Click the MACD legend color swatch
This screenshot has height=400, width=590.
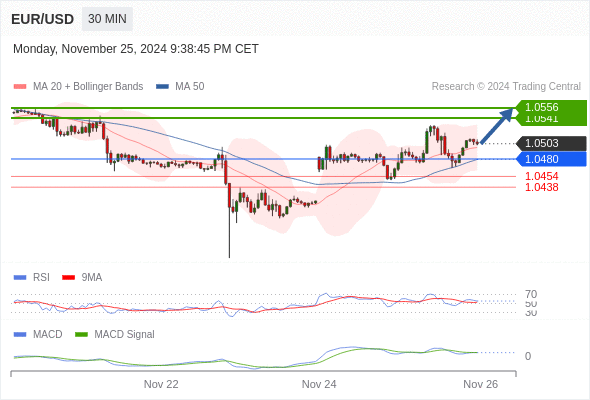[20, 334]
